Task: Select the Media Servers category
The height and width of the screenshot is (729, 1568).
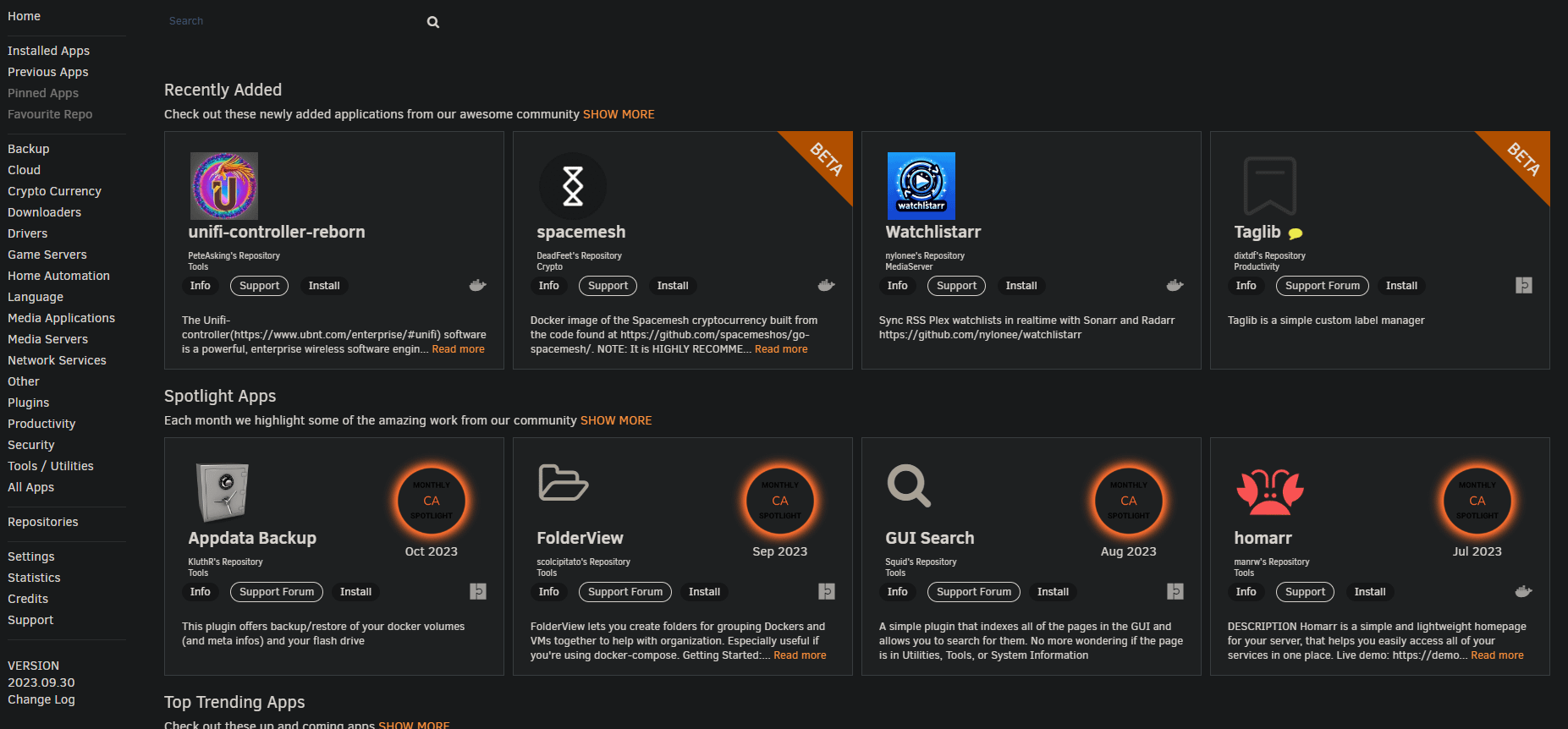Action: point(47,339)
